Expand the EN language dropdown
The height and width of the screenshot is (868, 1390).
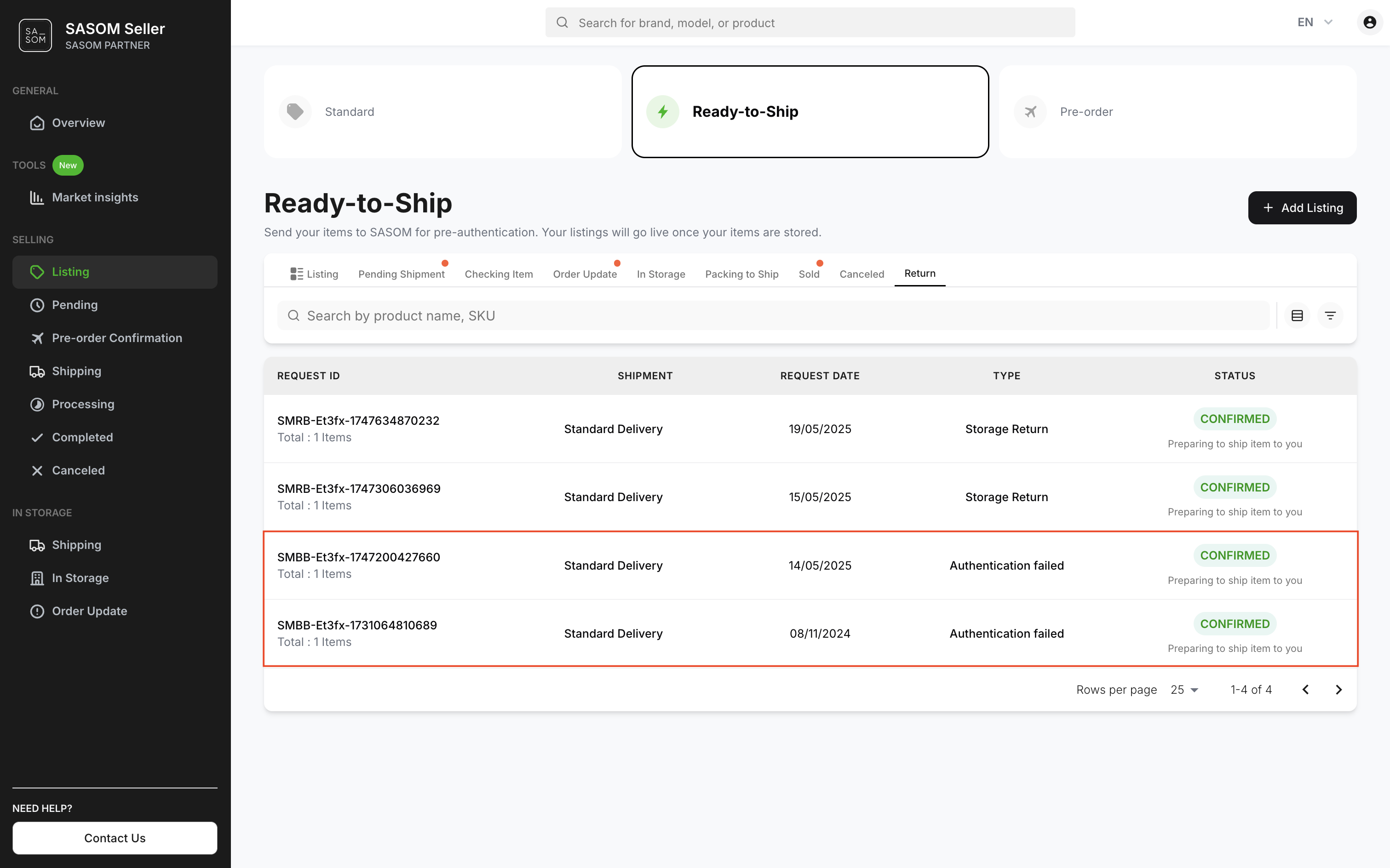coord(1315,23)
